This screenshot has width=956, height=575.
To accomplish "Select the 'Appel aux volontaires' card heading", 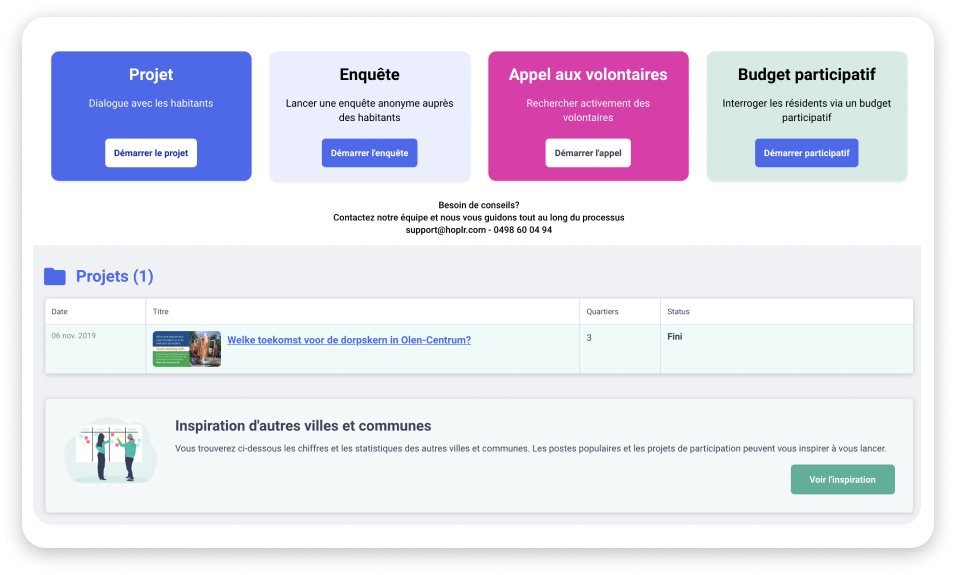I will pyautogui.click(x=588, y=75).
